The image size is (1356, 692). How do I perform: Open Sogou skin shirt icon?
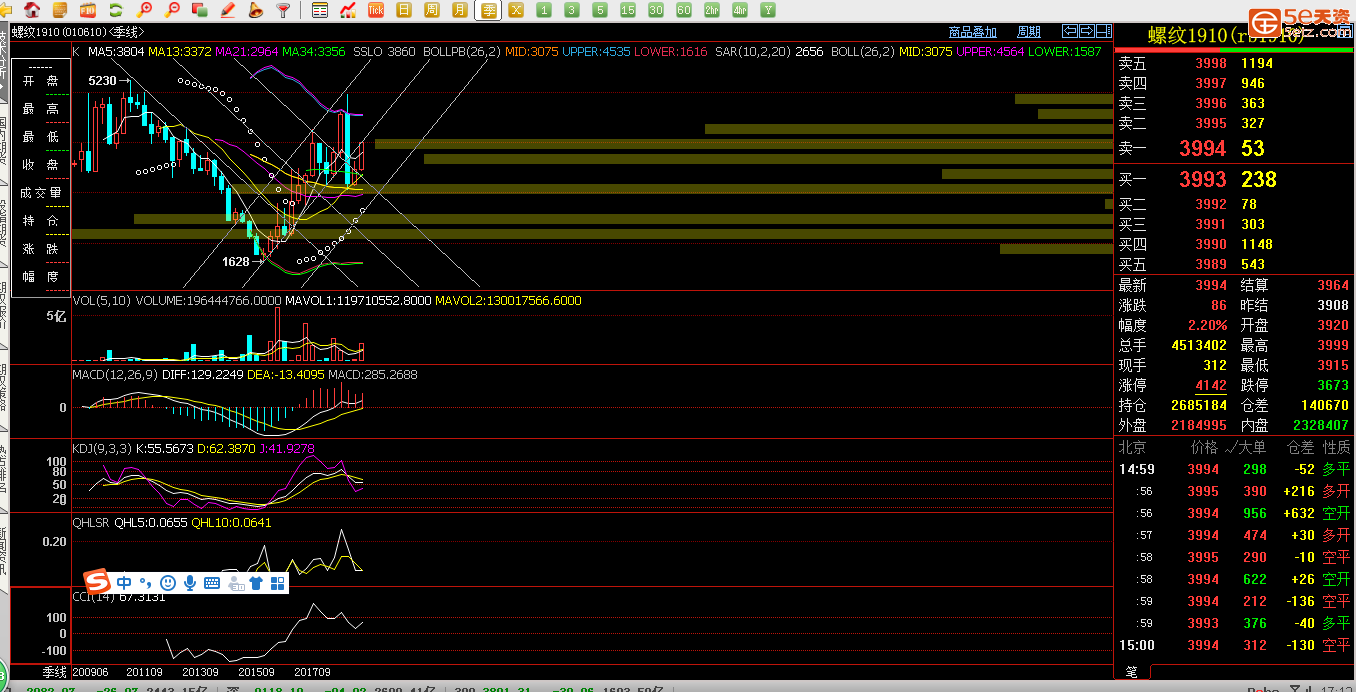256,582
